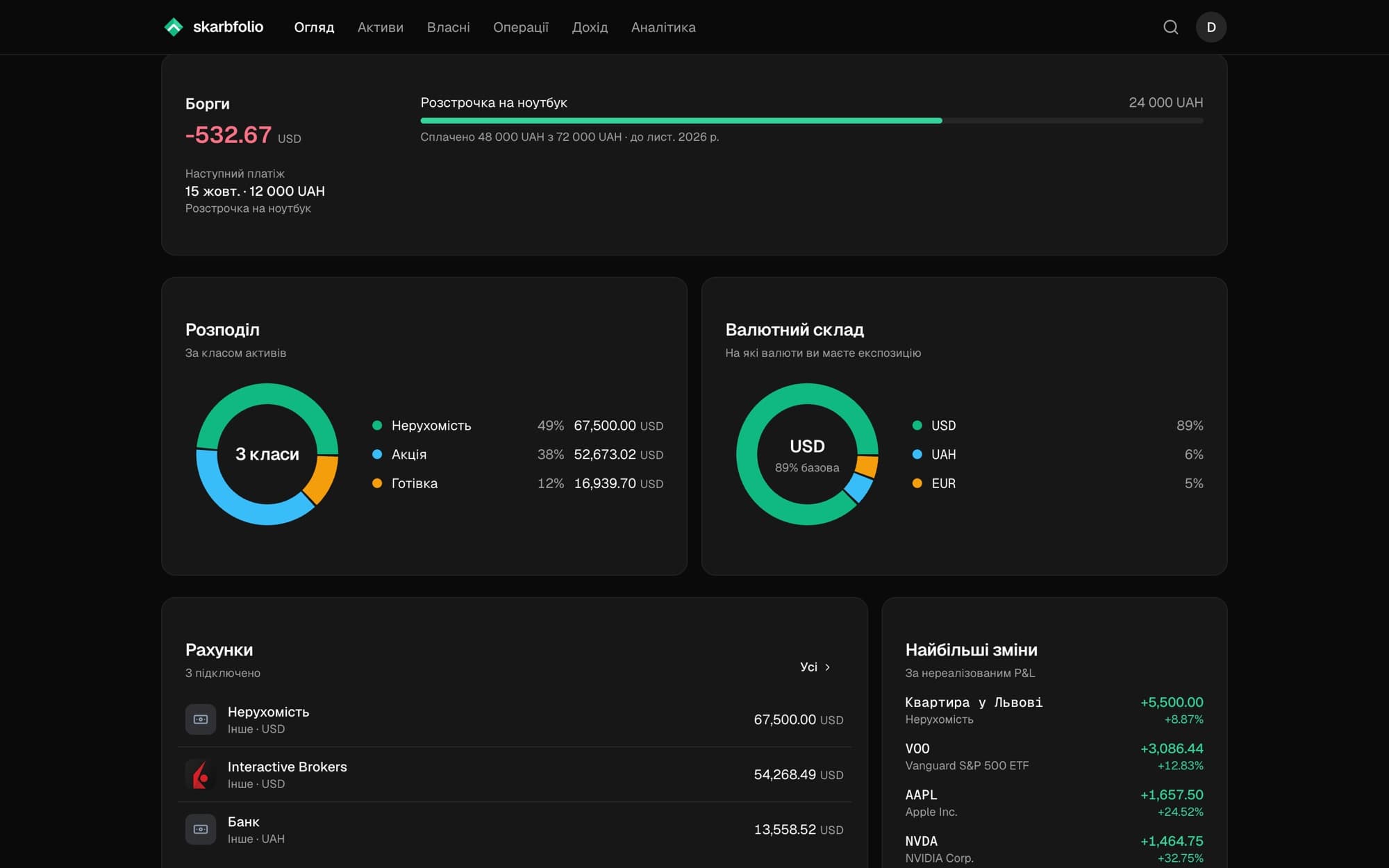Click the -532.67 USD debt total
The image size is (1389, 868).
point(243,135)
